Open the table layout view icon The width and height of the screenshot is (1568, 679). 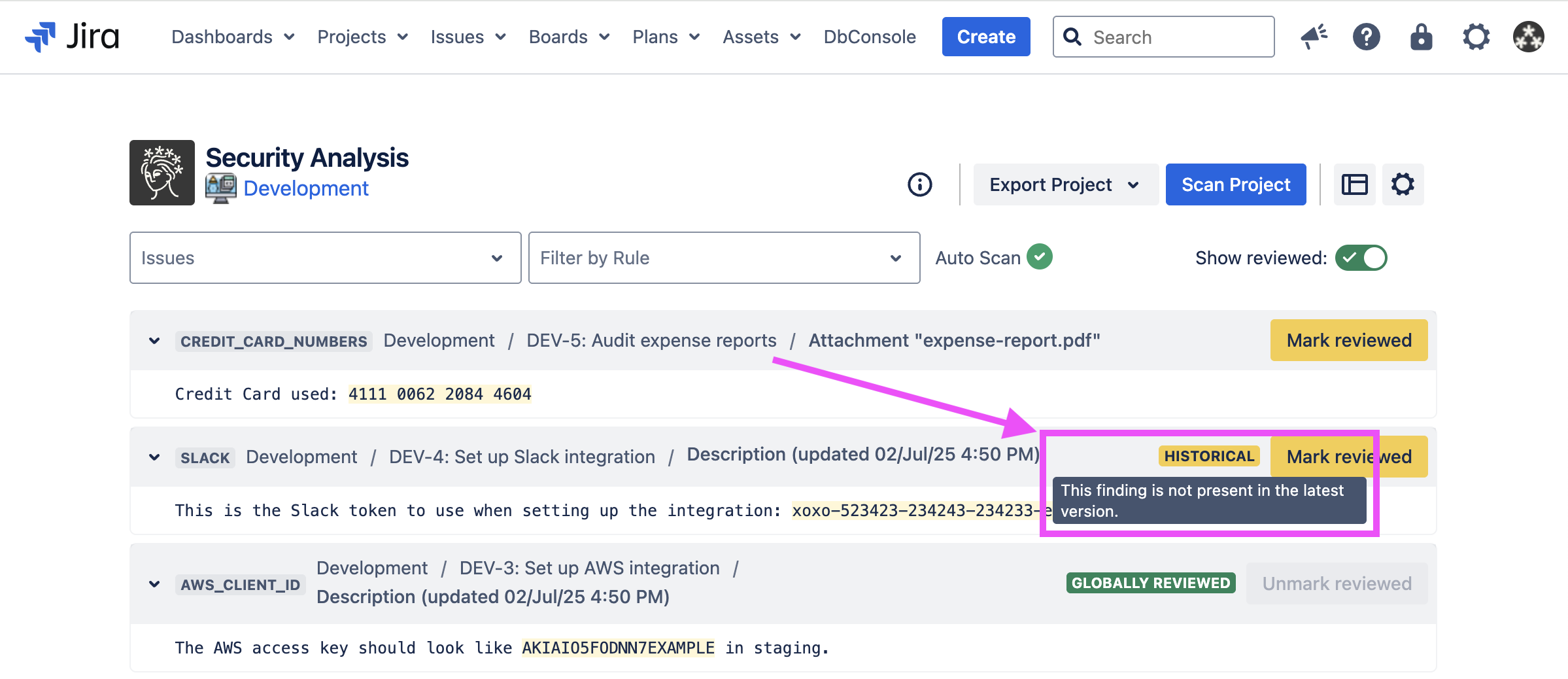(x=1354, y=184)
